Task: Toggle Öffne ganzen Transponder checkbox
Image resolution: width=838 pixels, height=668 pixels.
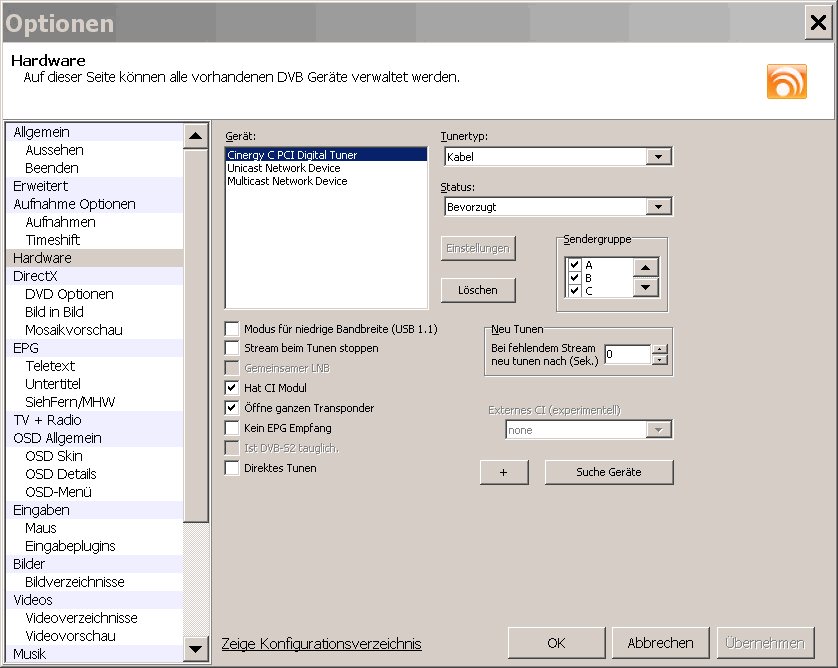Action: [232, 408]
